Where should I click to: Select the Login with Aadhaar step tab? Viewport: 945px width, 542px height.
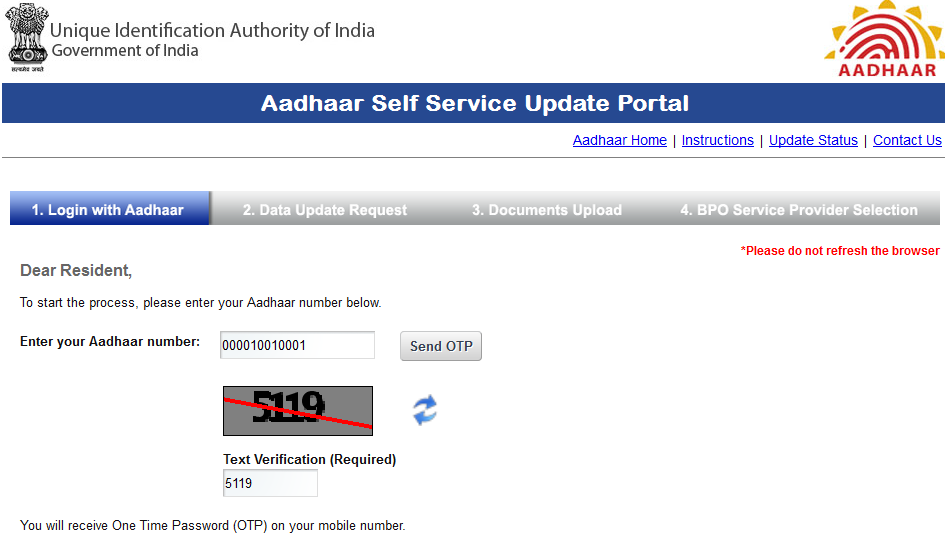pyautogui.click(x=110, y=209)
